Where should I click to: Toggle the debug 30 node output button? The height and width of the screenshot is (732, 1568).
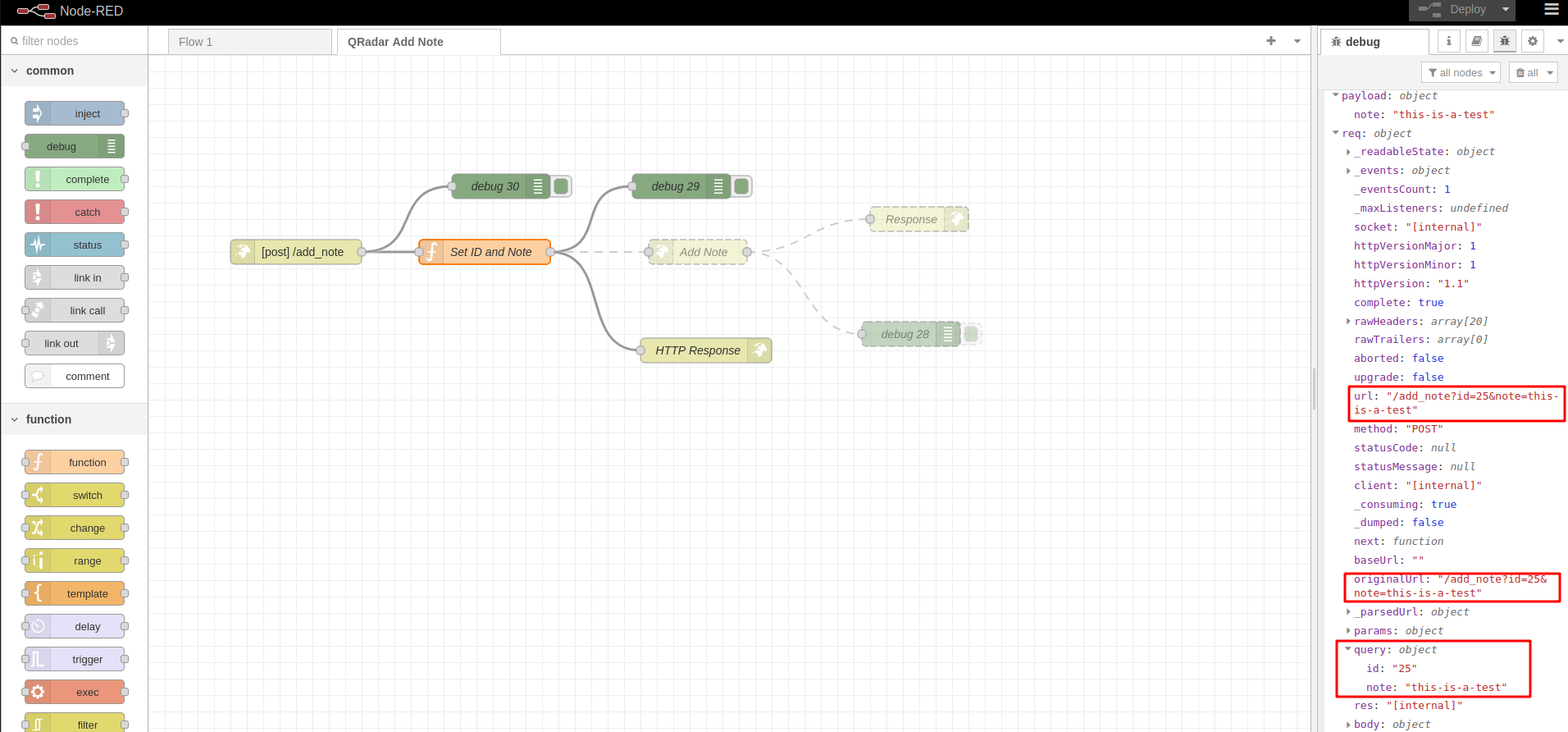561,186
